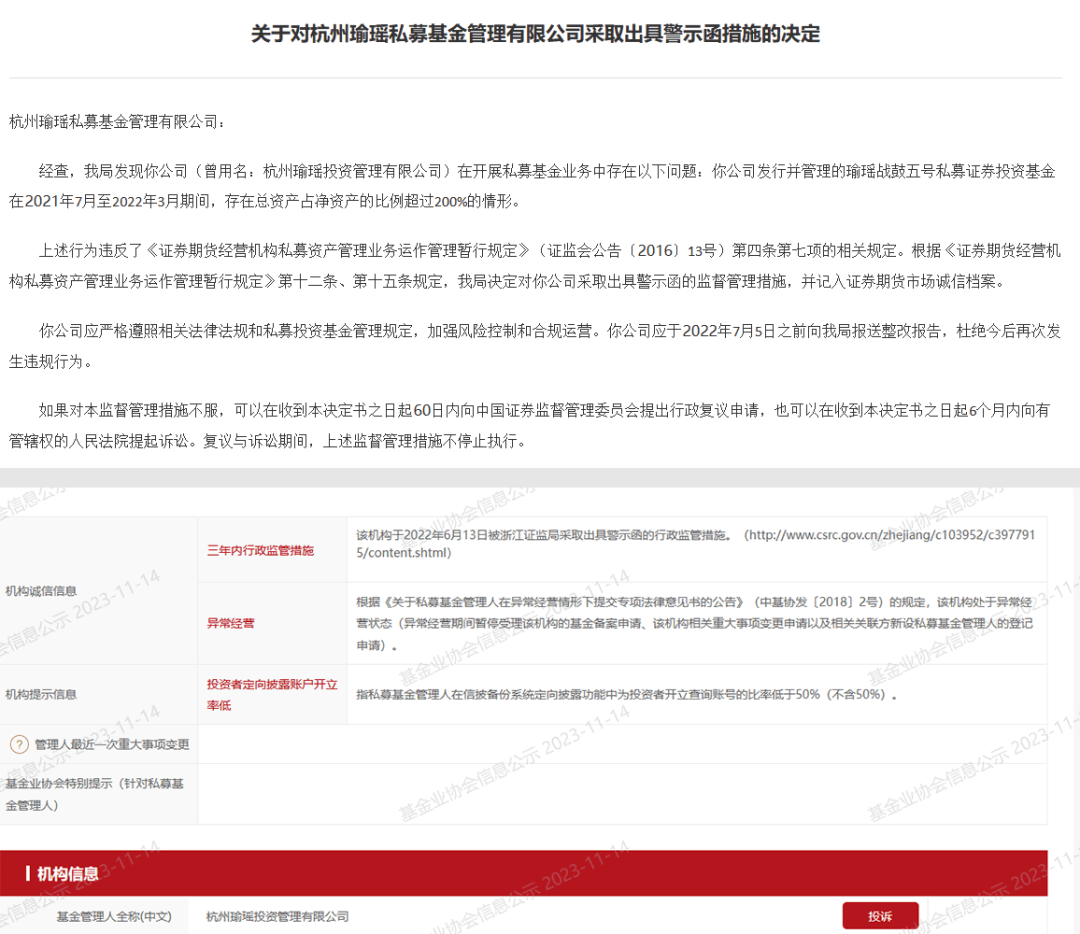
Task: Click the 基金管理人全称(中文) field label
Action: point(114,916)
